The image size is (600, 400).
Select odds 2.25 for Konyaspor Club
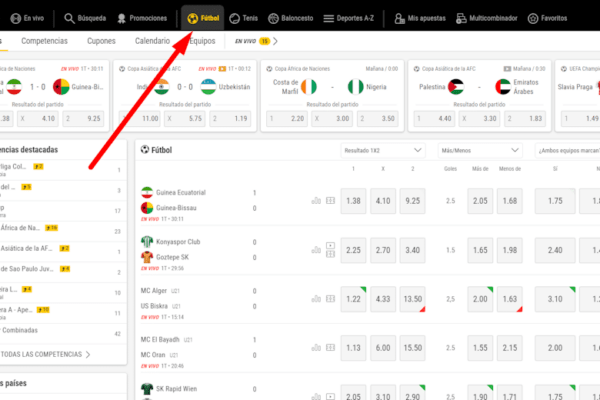click(353, 250)
